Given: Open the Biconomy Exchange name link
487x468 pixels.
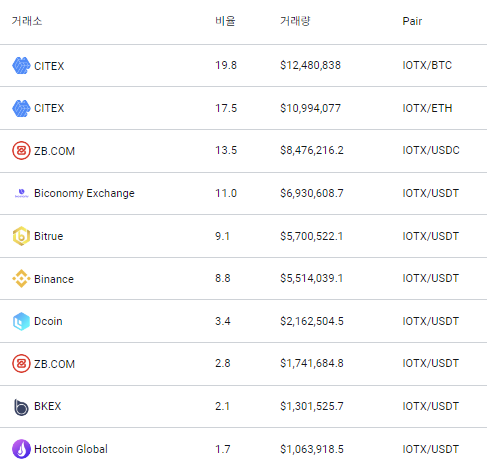Looking at the screenshot, I should 84,193.
